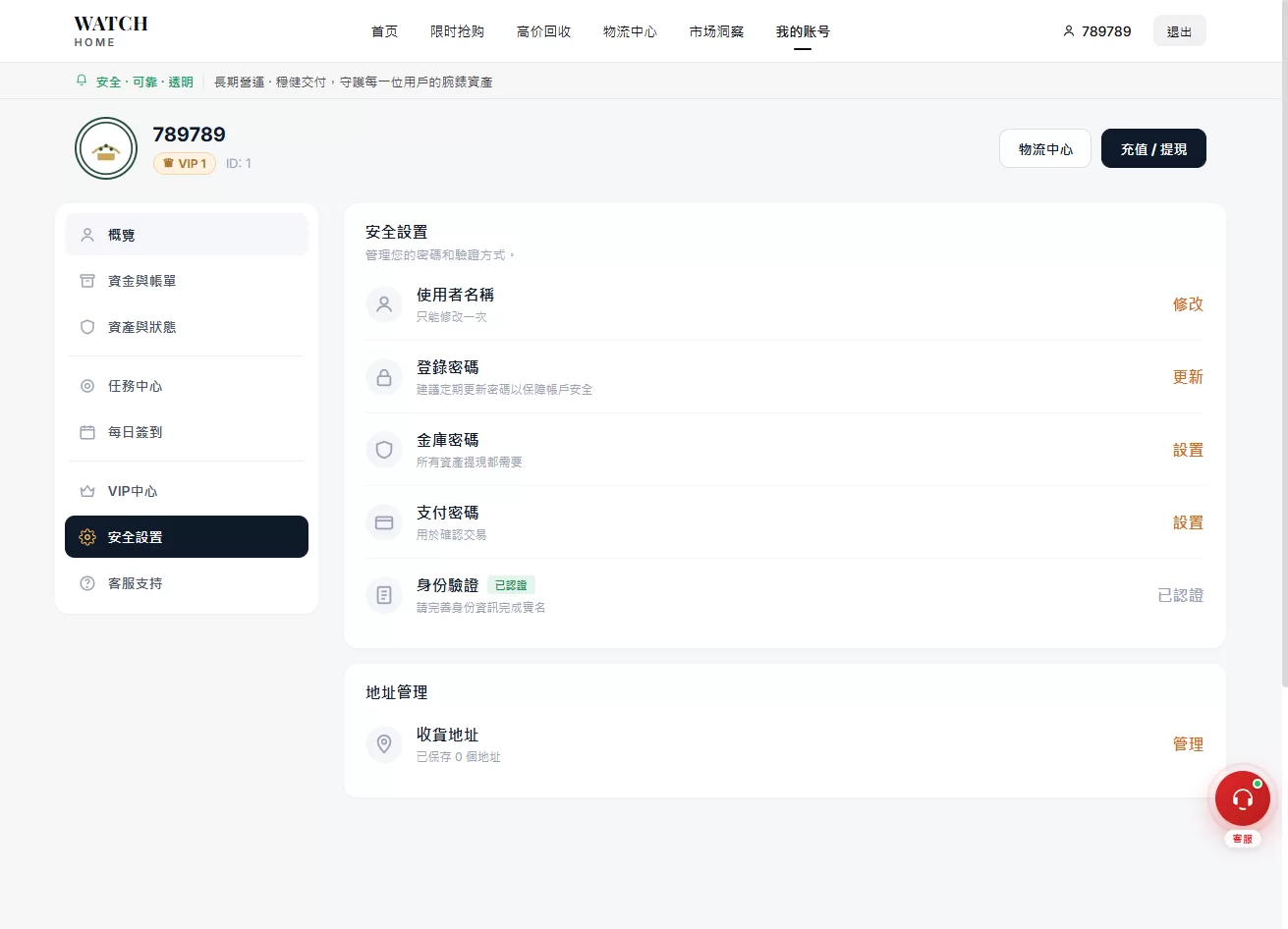
Task: Open 限时抢购 in the top navigation
Action: 458,31
